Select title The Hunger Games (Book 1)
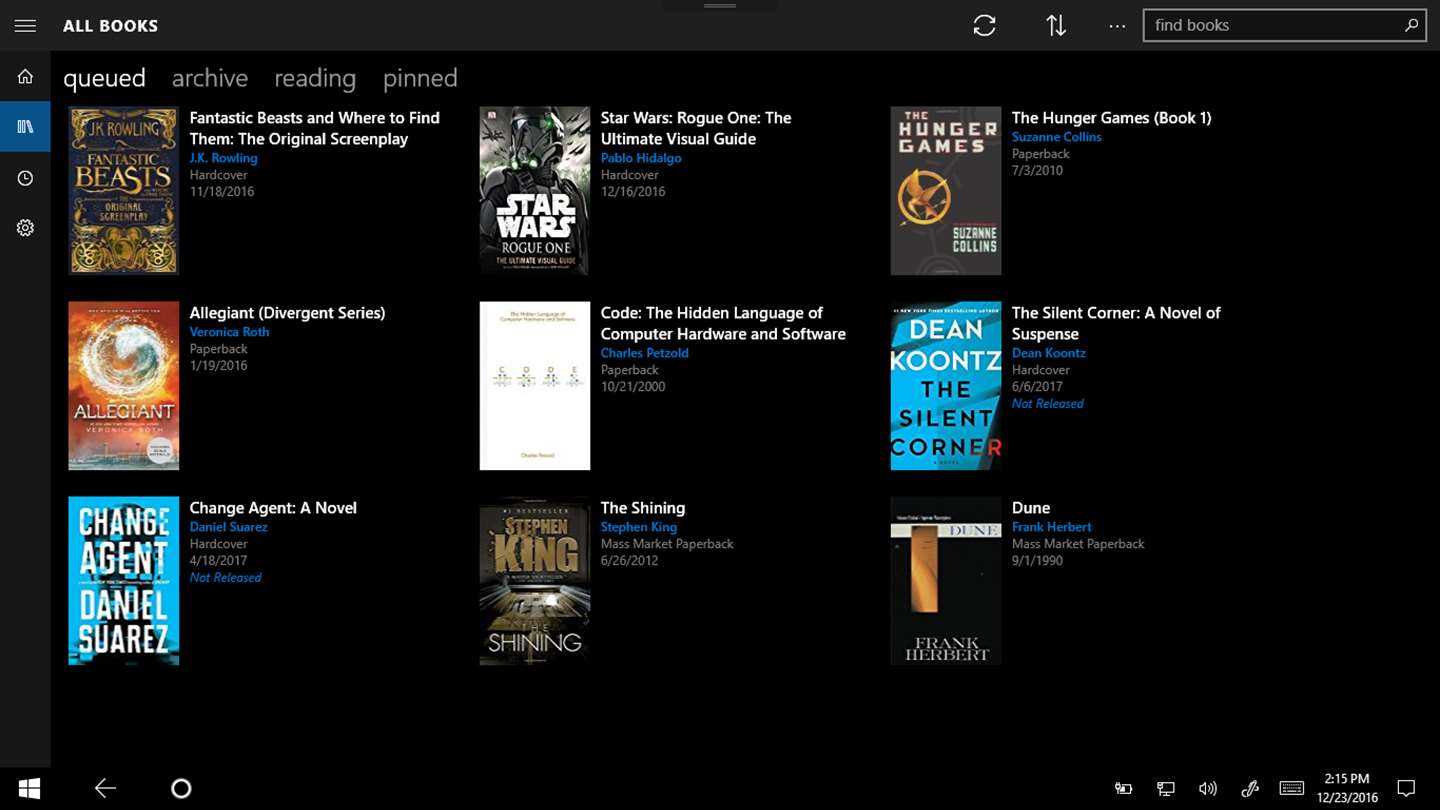 point(1111,118)
